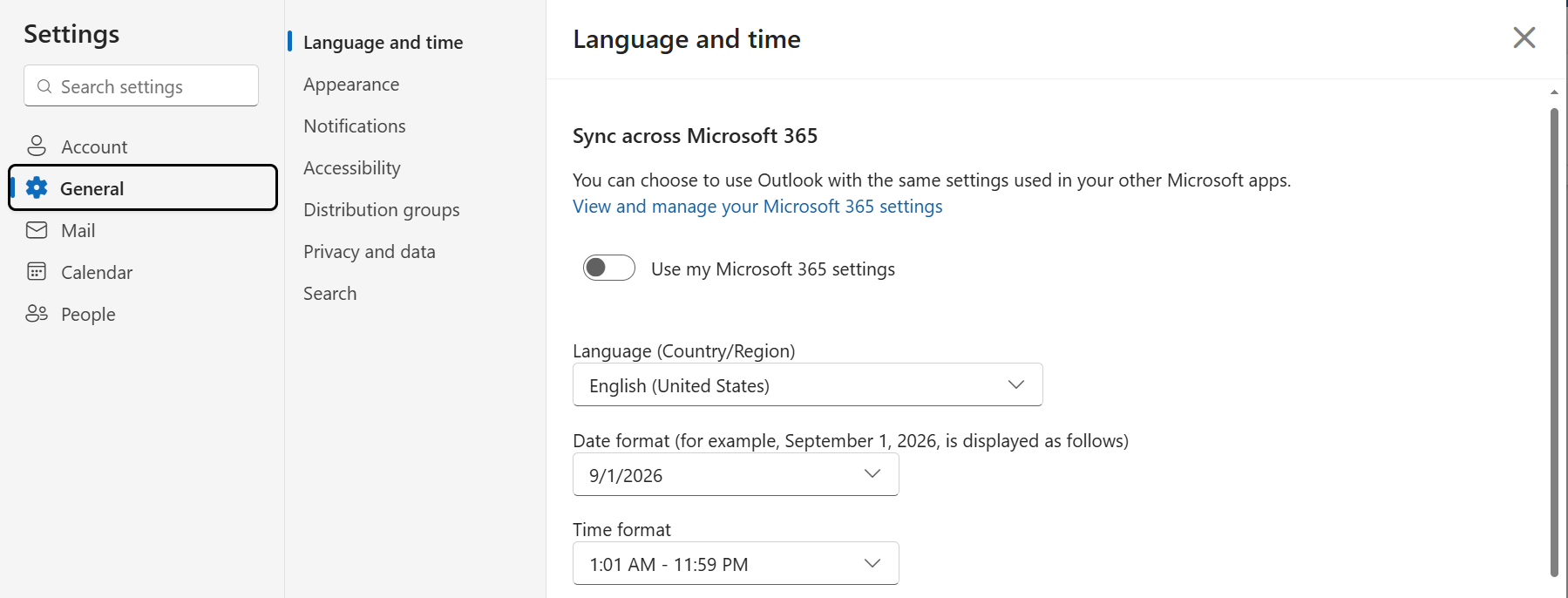Image resolution: width=1568 pixels, height=598 pixels.
Task: Click the Calendar icon in sidebar
Action: 37,272
